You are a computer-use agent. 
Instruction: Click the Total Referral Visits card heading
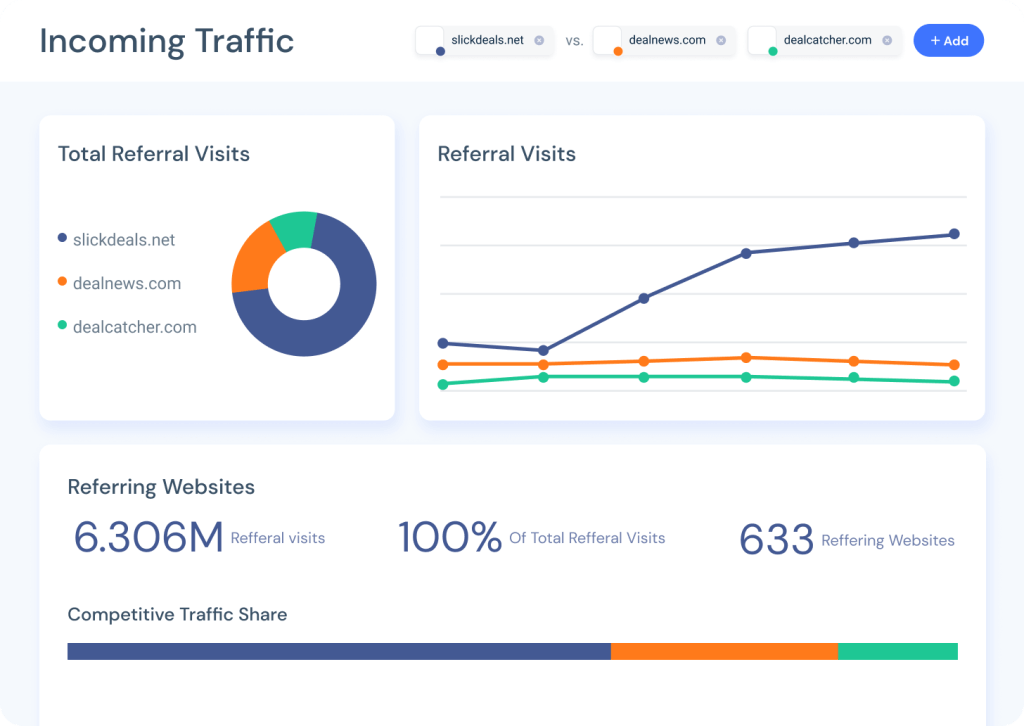click(154, 154)
